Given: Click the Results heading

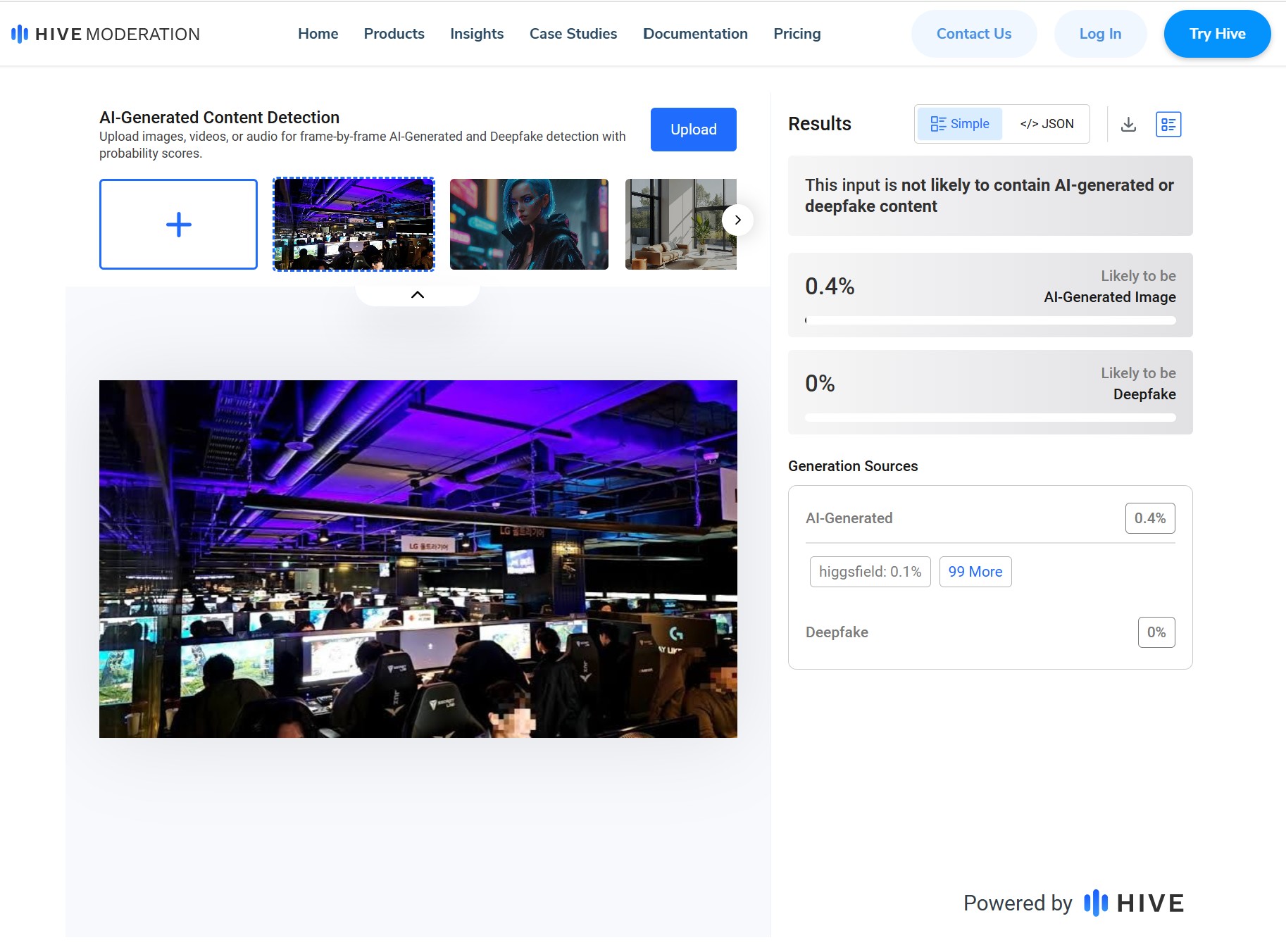Looking at the screenshot, I should point(820,124).
